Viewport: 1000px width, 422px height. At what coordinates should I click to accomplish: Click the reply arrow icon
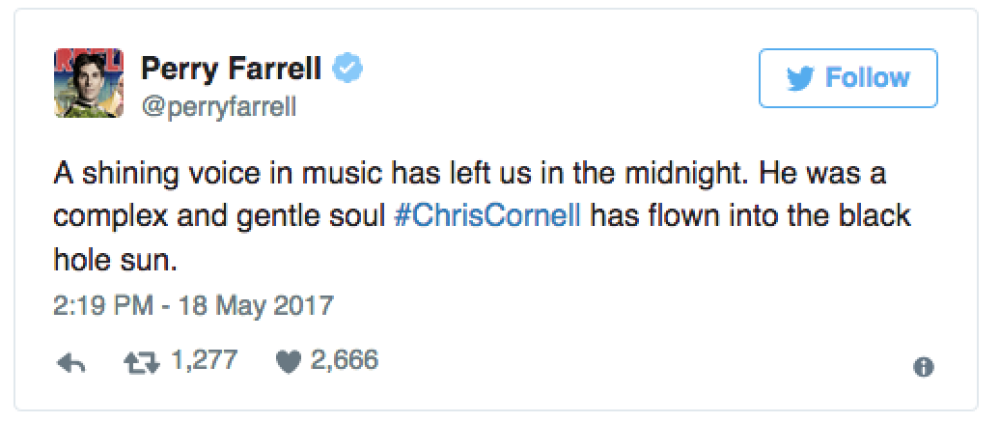[69, 364]
